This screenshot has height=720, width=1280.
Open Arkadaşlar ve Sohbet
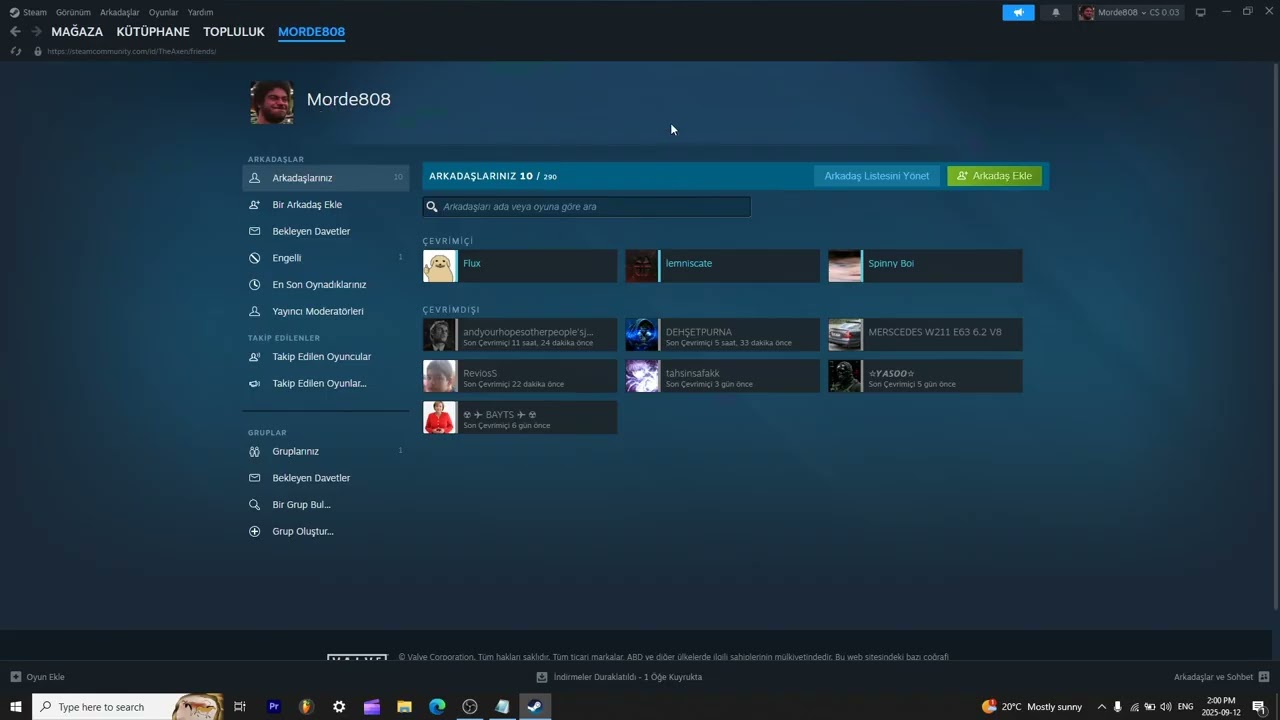pos(1221,677)
